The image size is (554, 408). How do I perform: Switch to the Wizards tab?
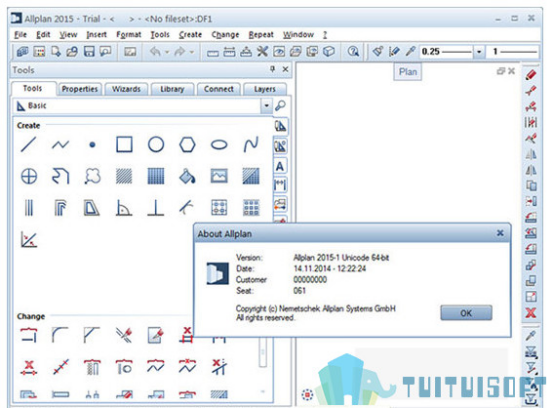126,89
